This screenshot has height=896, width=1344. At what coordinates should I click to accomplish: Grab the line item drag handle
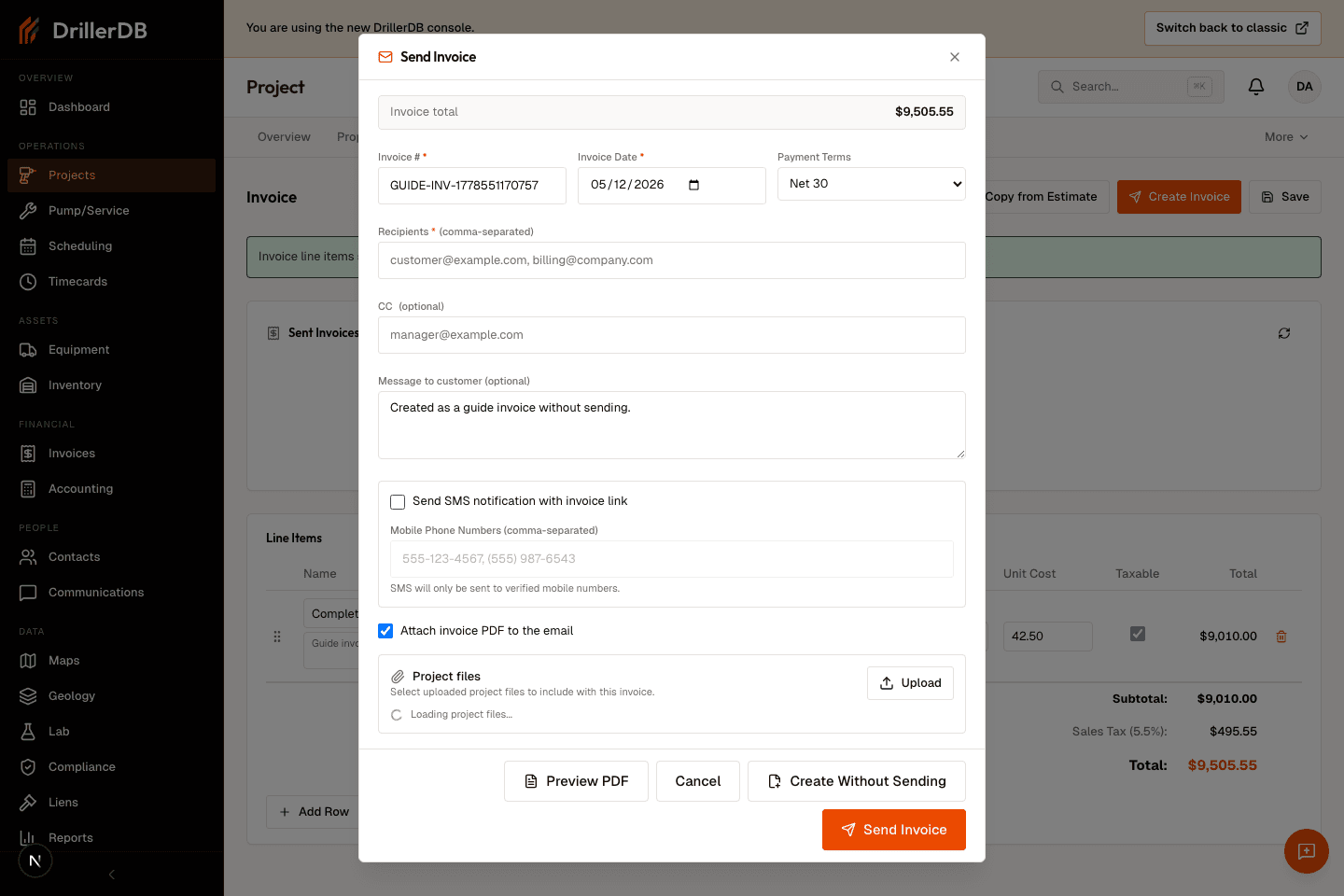277,637
